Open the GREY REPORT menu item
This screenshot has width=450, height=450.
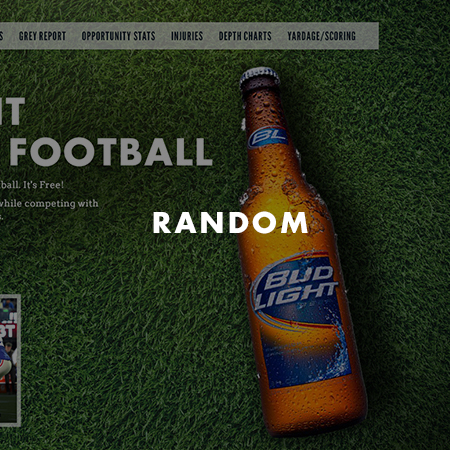(x=42, y=36)
